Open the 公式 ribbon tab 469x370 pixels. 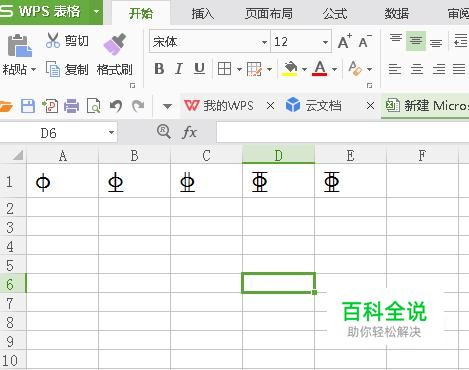(334, 14)
